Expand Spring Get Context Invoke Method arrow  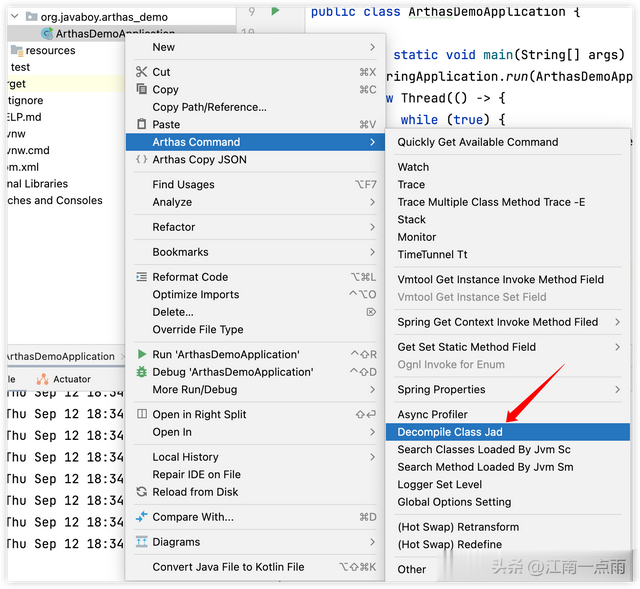pos(618,322)
